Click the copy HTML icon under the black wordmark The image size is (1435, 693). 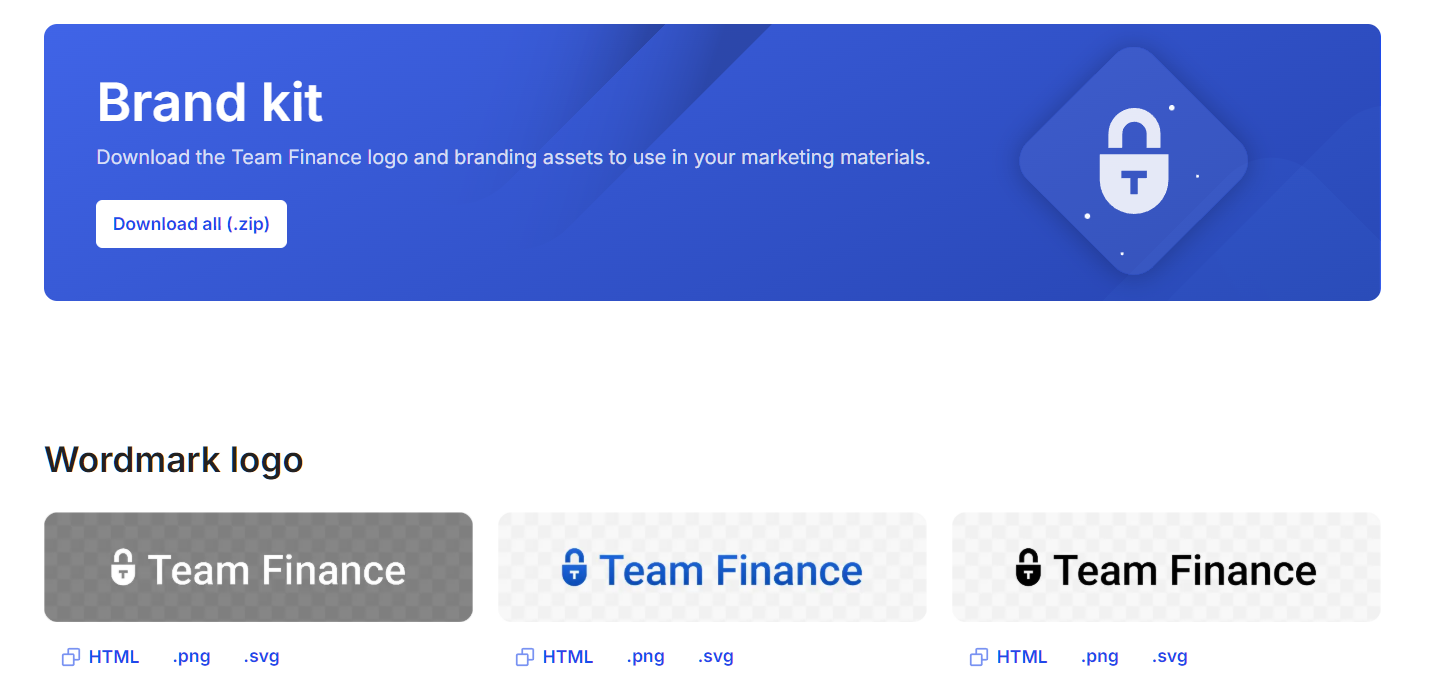point(978,656)
